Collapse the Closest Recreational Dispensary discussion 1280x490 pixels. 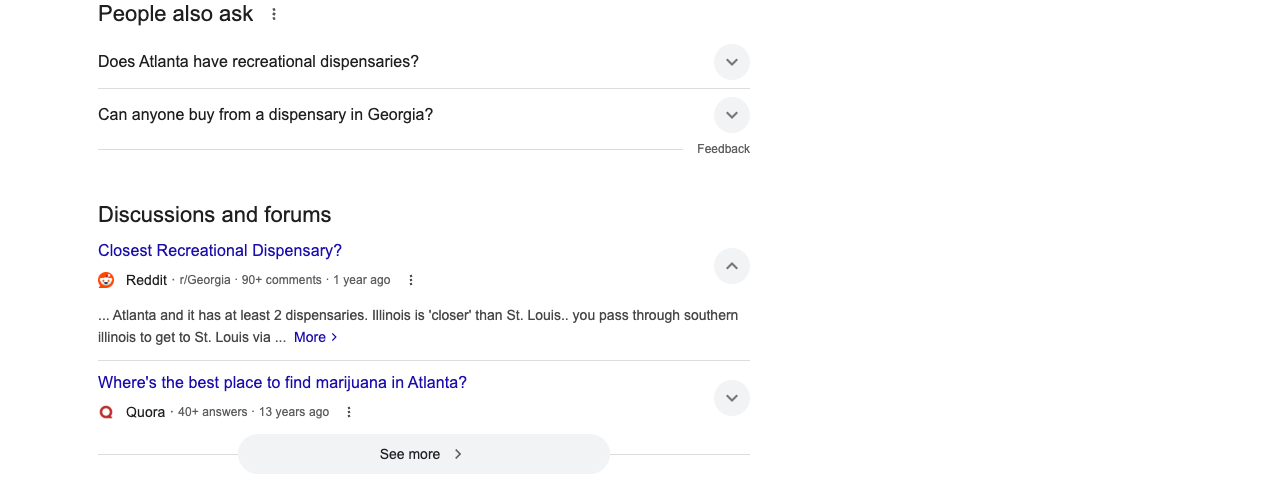732,266
